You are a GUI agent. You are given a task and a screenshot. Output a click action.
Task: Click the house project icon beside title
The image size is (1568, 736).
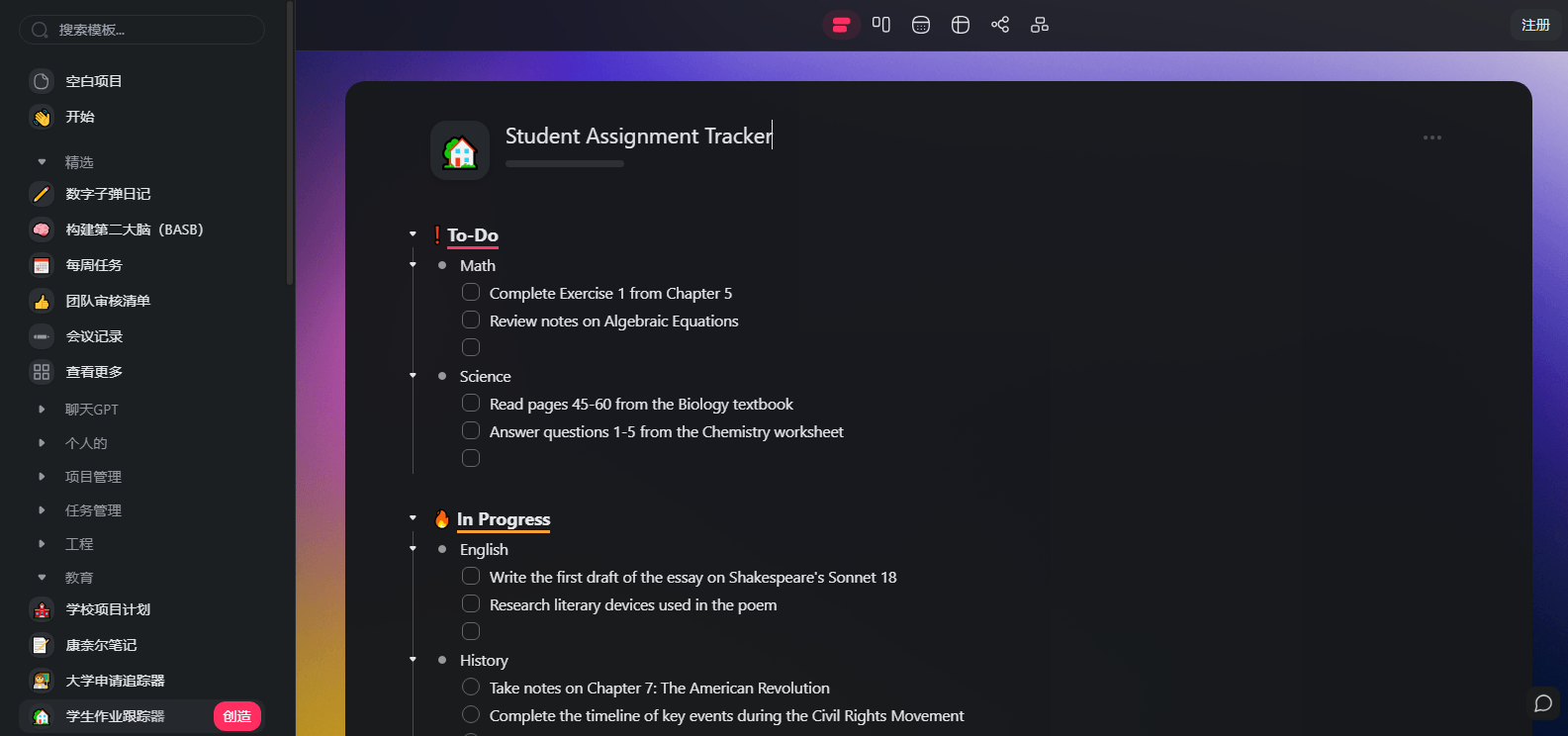[460, 151]
